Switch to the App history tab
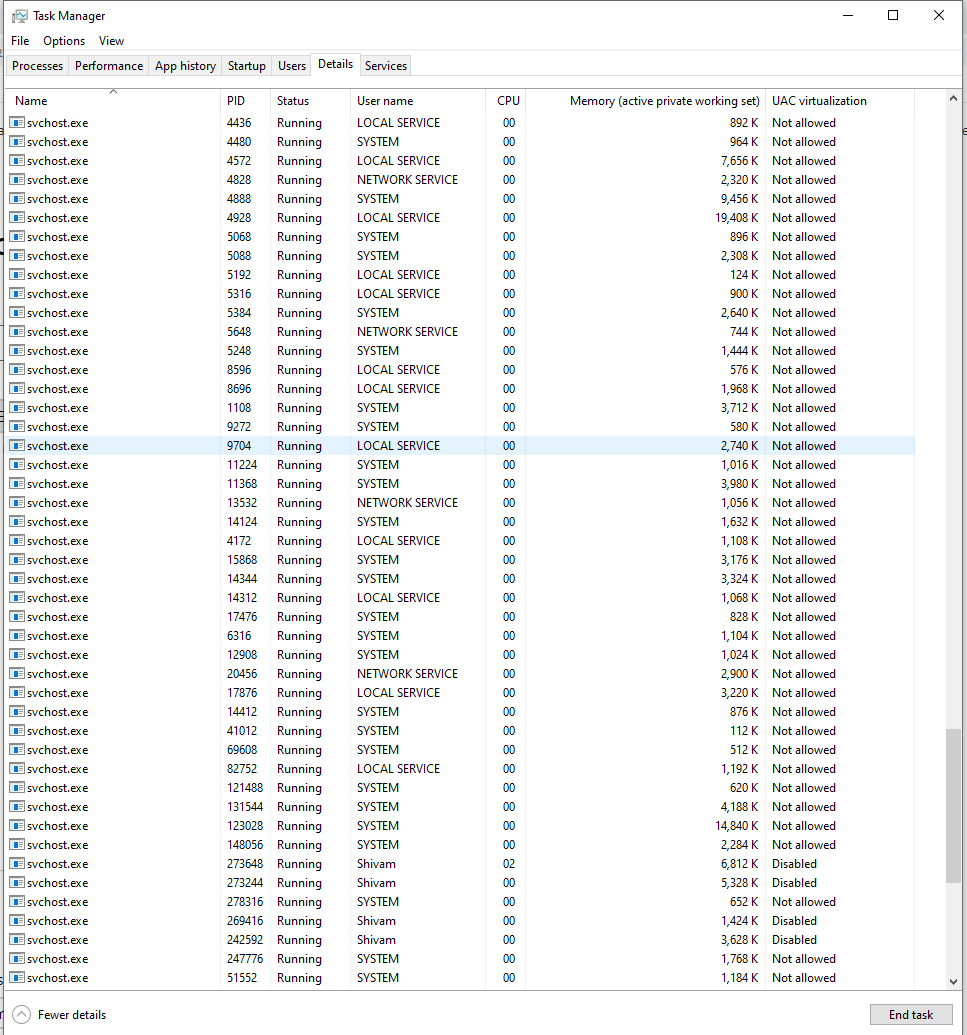Viewport: 967px width, 1035px height. (x=185, y=66)
